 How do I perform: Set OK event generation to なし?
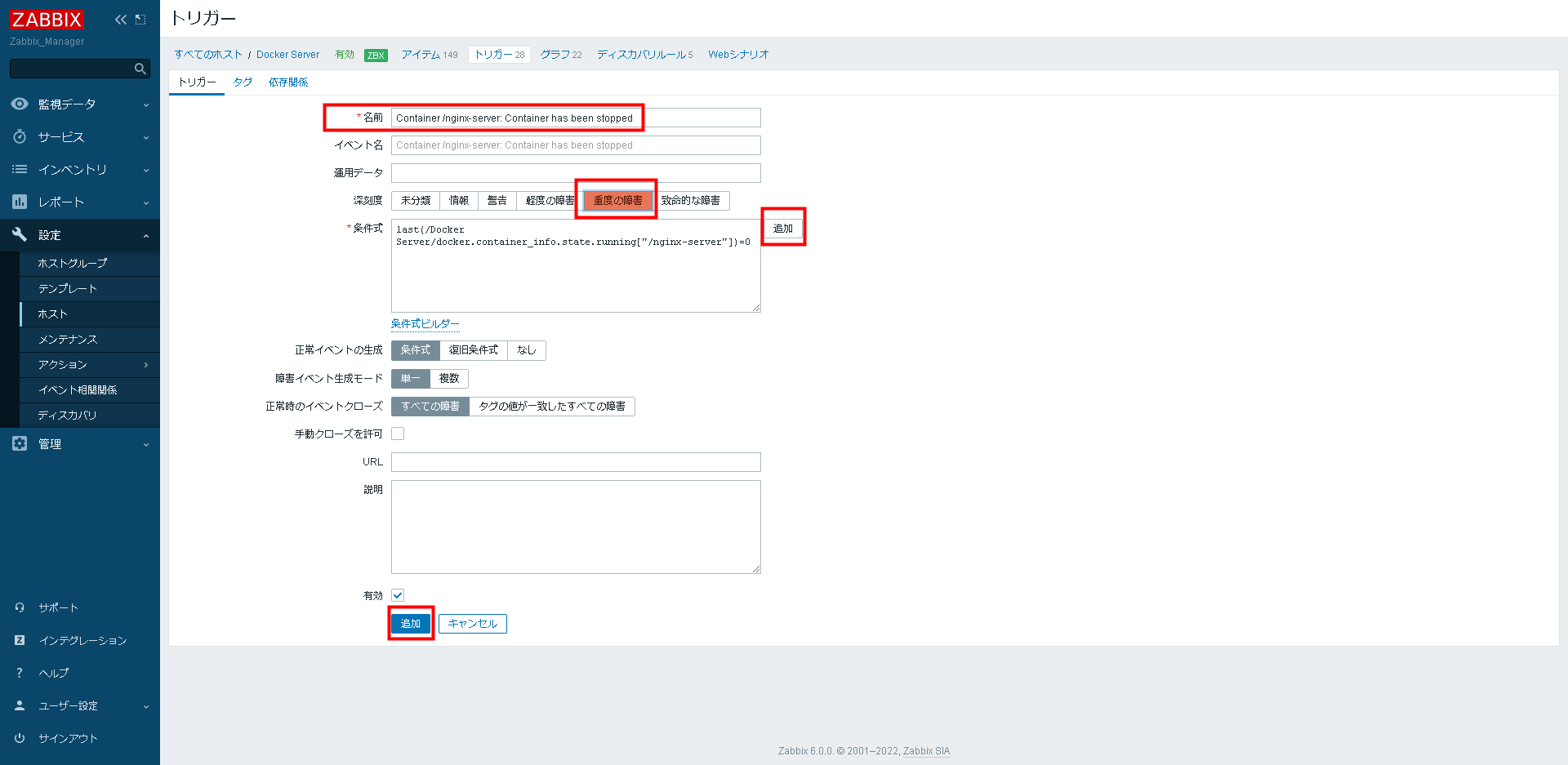pos(527,350)
